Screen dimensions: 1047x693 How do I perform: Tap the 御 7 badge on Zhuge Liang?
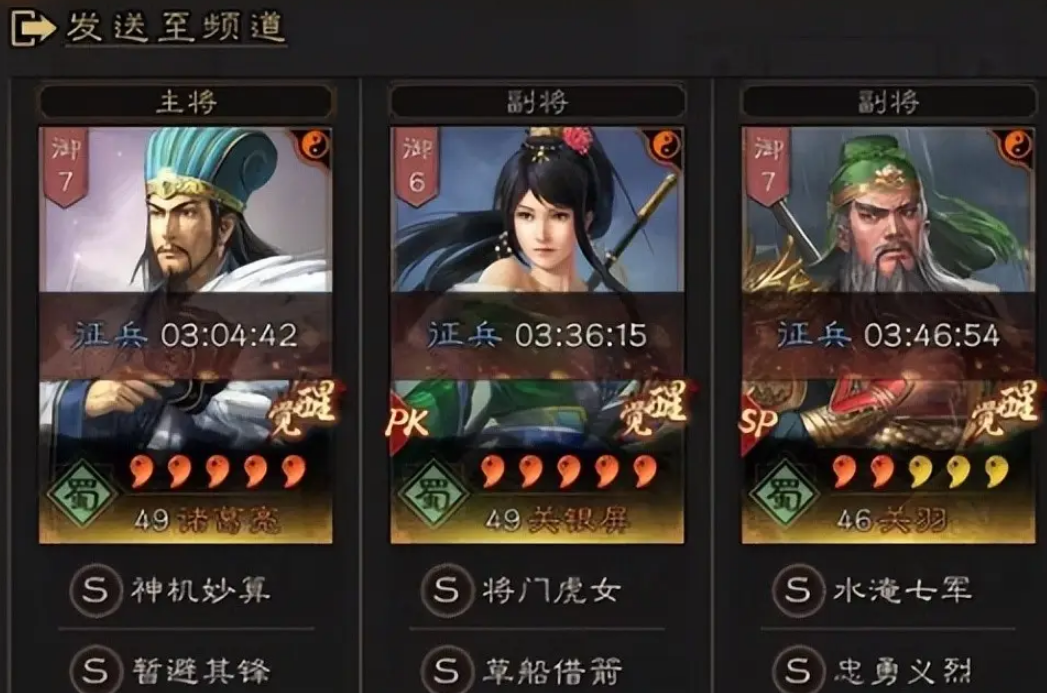[x=65, y=166]
